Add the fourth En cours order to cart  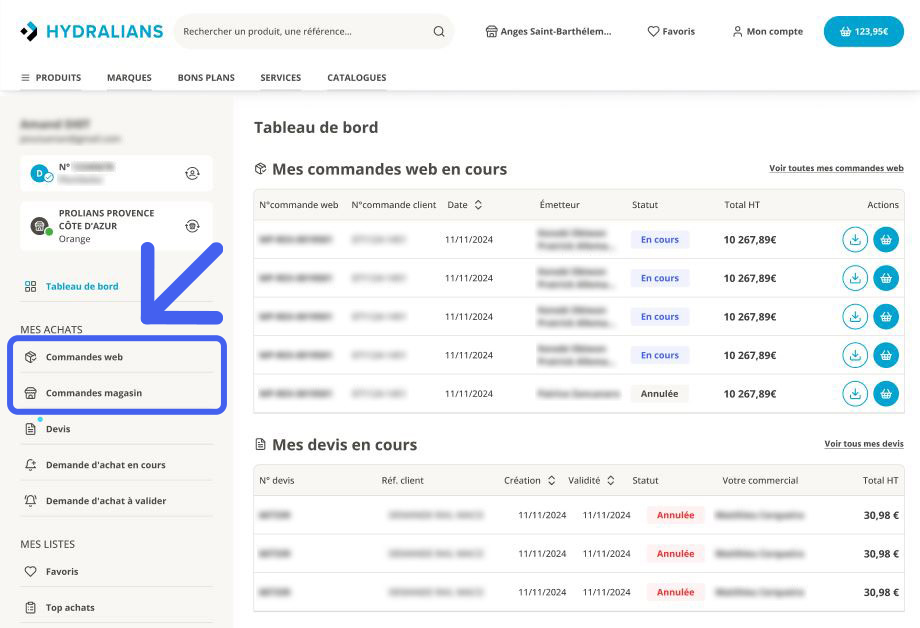click(x=886, y=355)
